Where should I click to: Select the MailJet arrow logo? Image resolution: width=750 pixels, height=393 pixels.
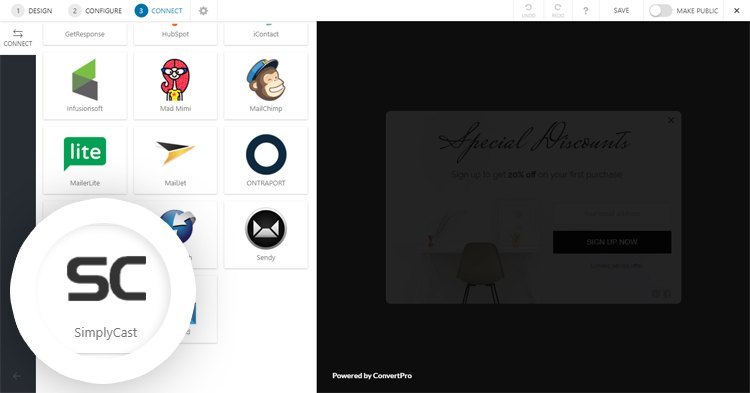(x=175, y=153)
